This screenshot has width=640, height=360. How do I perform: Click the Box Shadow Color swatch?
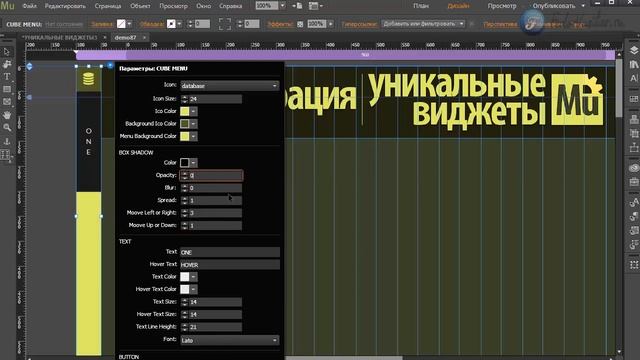click(x=185, y=163)
